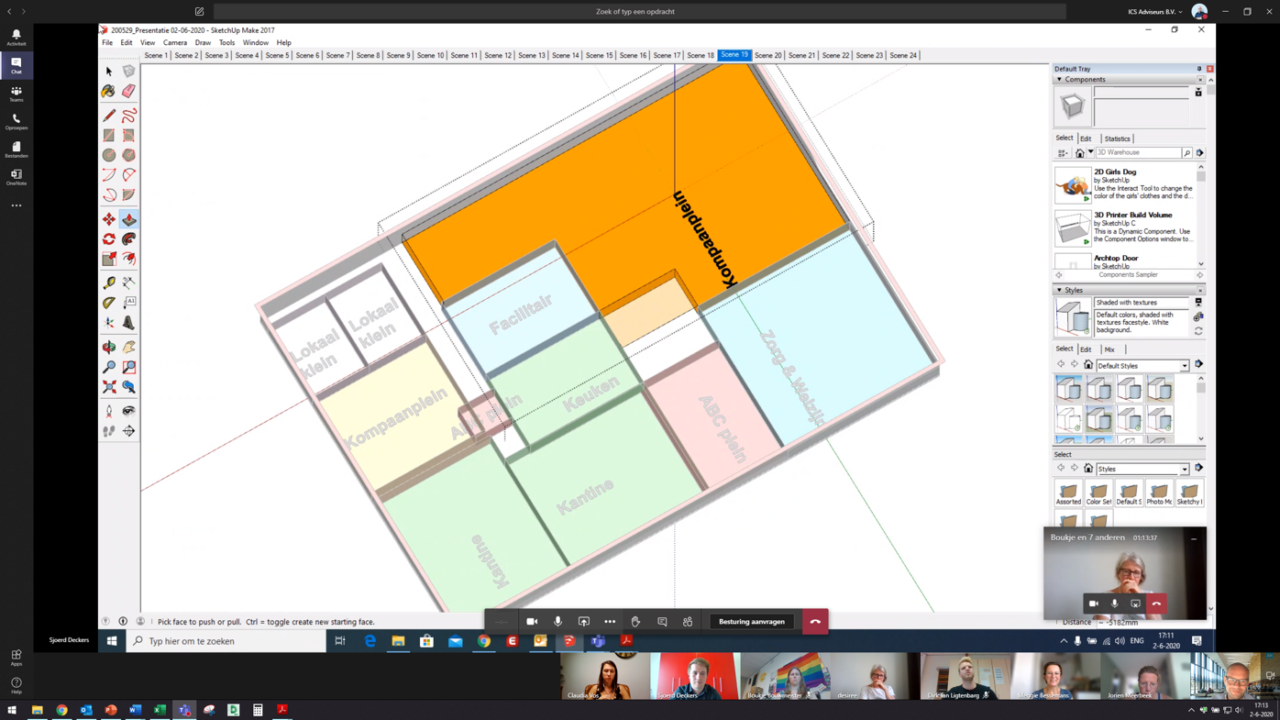The height and width of the screenshot is (720, 1280).
Task: Hang up the Teams call
Action: point(815,621)
